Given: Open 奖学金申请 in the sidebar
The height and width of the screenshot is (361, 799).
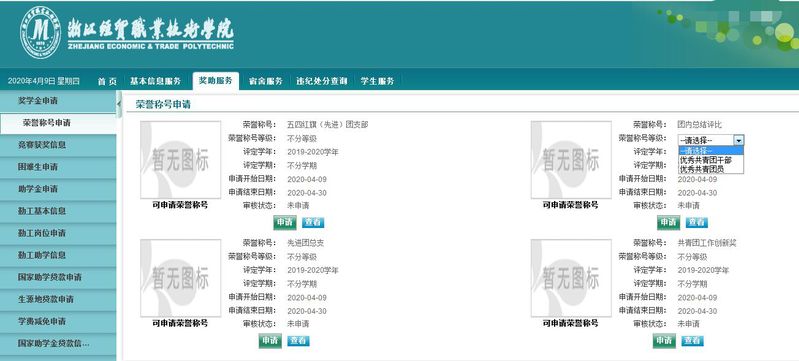Looking at the screenshot, I should 58,101.
